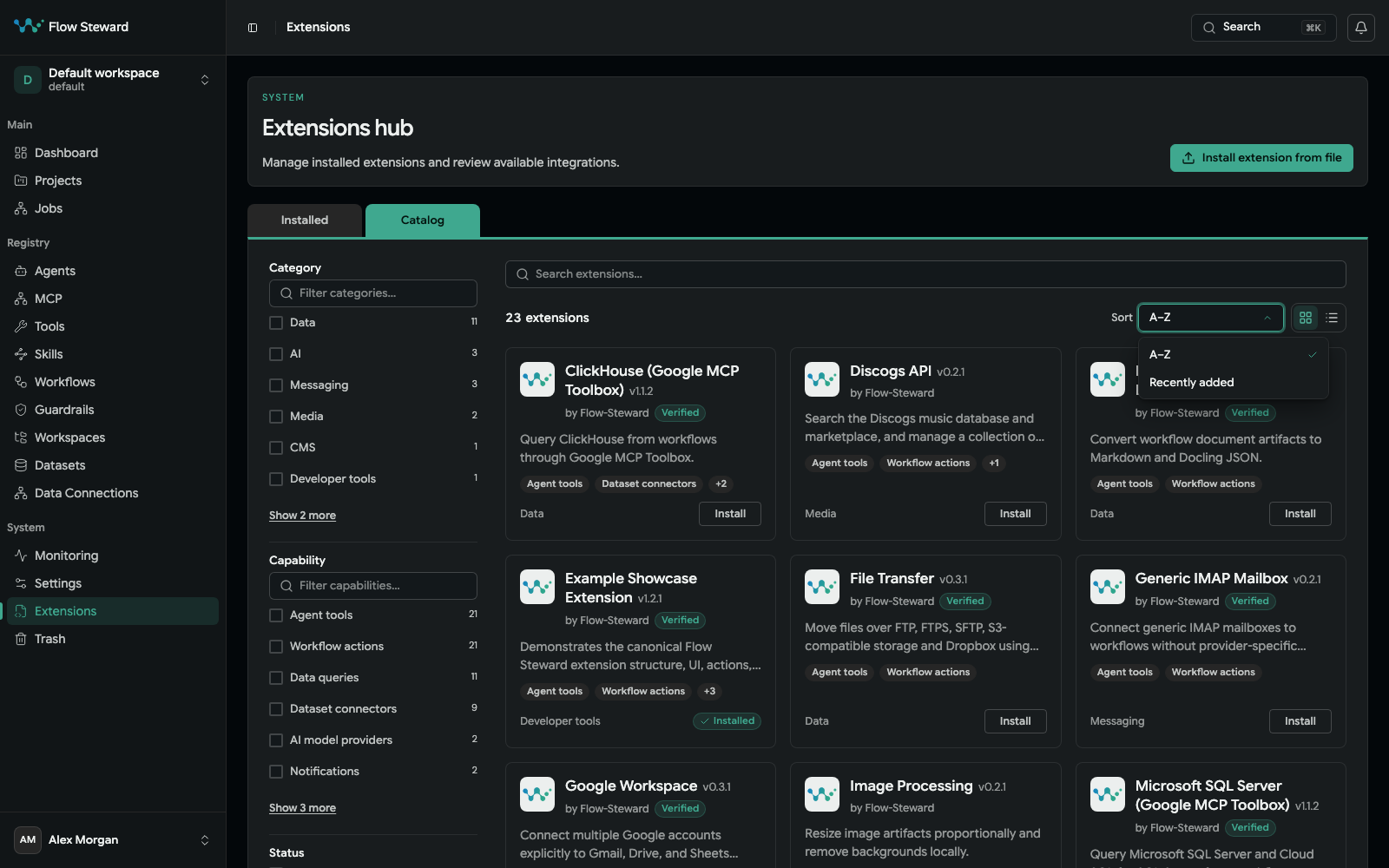Viewport: 1389px width, 868px height.
Task: Expand the Alex Morgan user menu
Action: pos(113,839)
